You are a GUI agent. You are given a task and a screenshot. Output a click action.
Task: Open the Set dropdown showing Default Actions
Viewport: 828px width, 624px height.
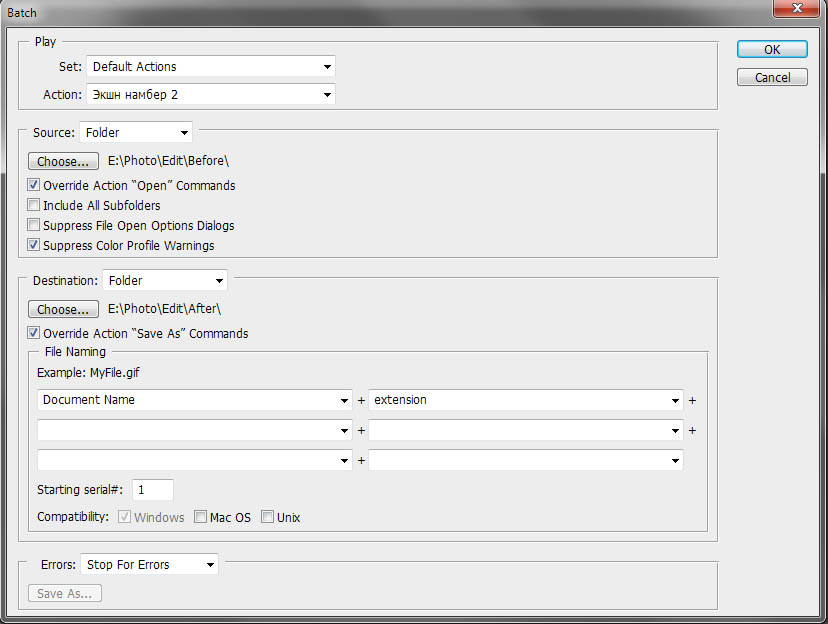point(210,67)
